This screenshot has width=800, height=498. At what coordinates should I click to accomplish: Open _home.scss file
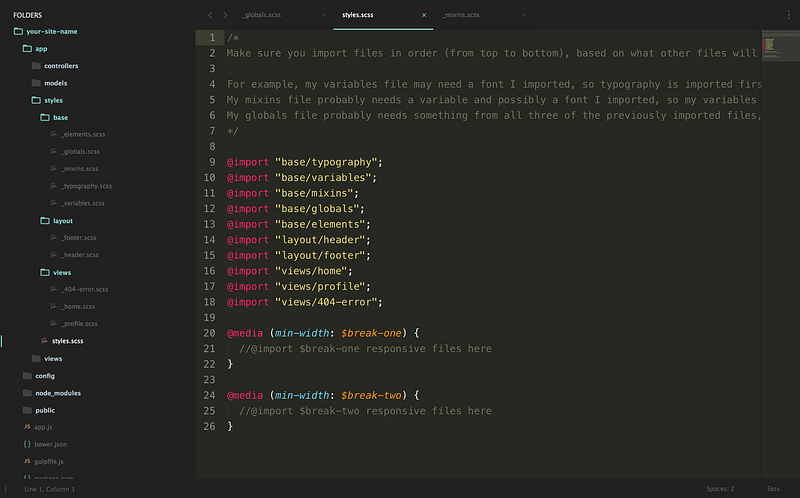tap(78, 307)
